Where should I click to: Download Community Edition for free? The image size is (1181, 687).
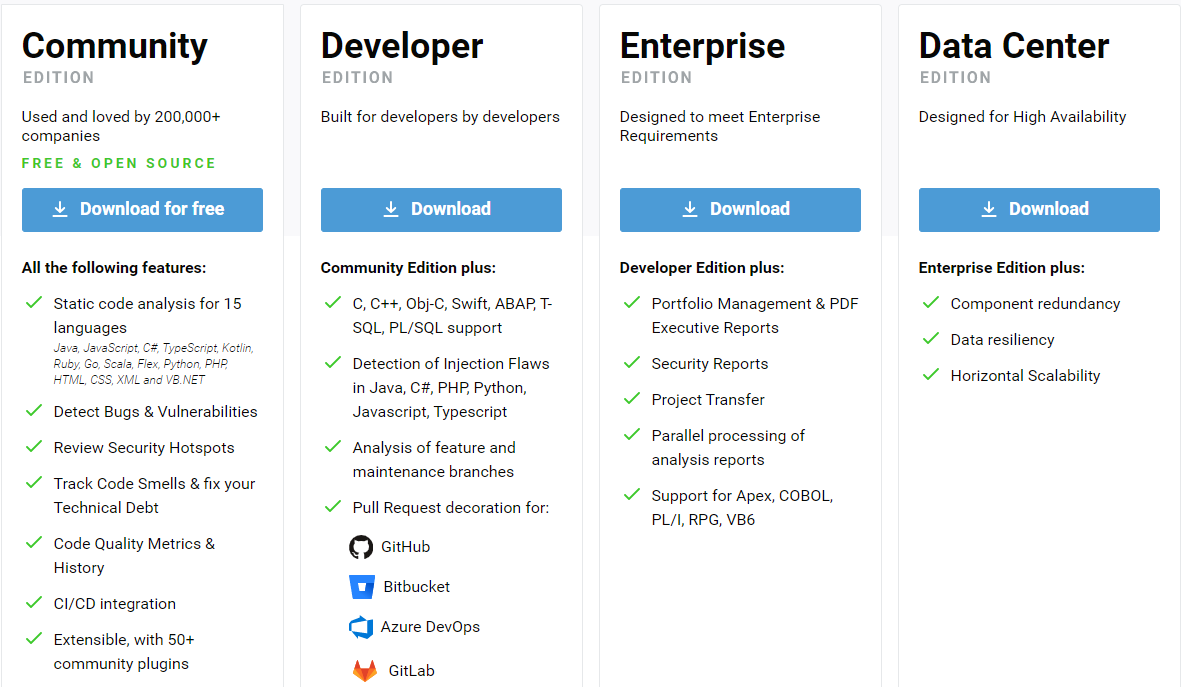pos(142,209)
